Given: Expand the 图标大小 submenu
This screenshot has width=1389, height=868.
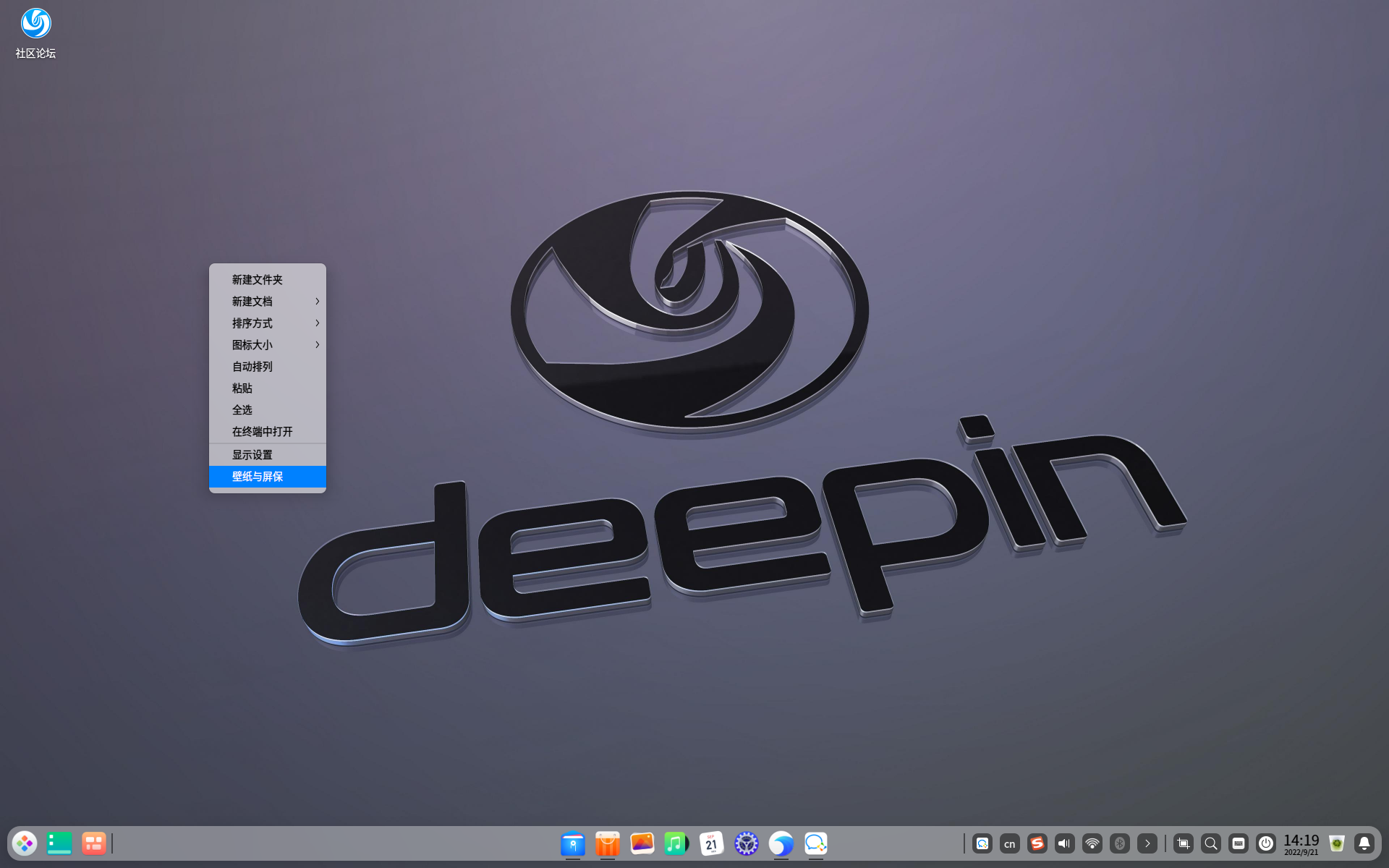Looking at the screenshot, I should point(268,345).
